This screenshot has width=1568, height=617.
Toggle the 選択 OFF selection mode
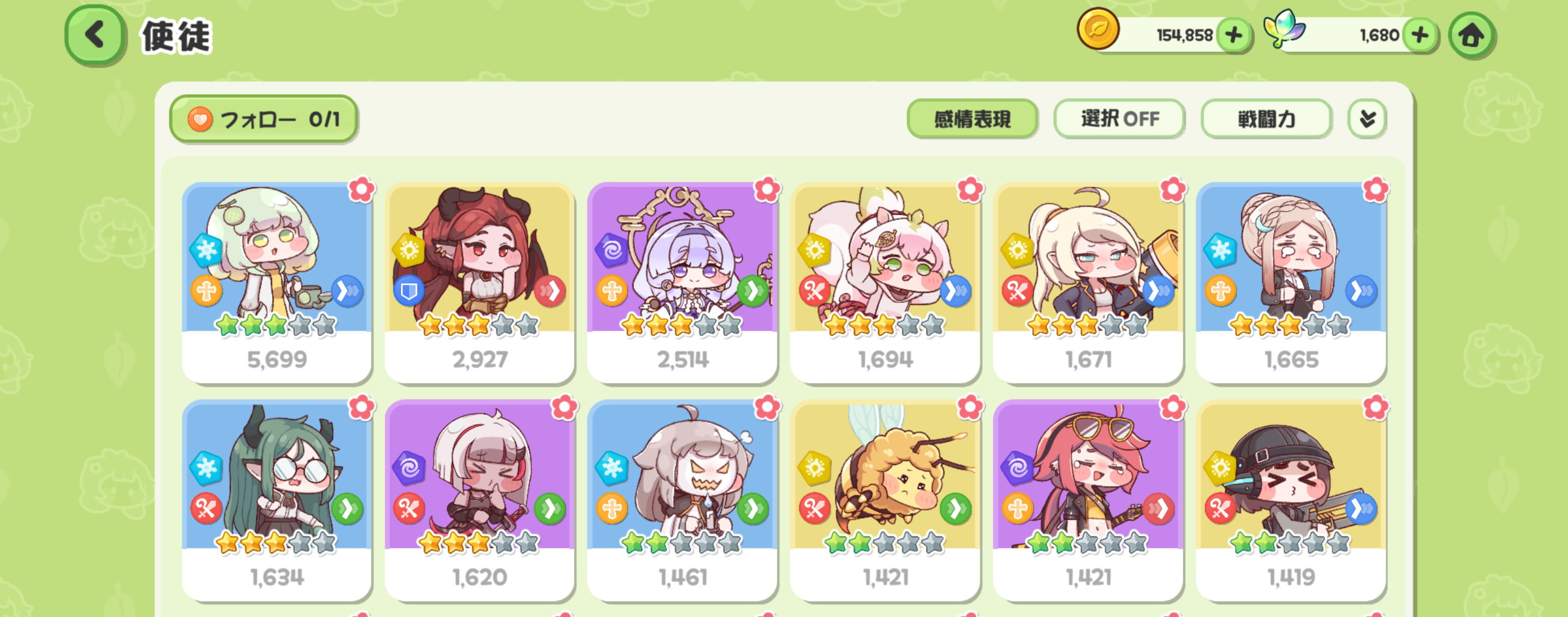[1119, 118]
